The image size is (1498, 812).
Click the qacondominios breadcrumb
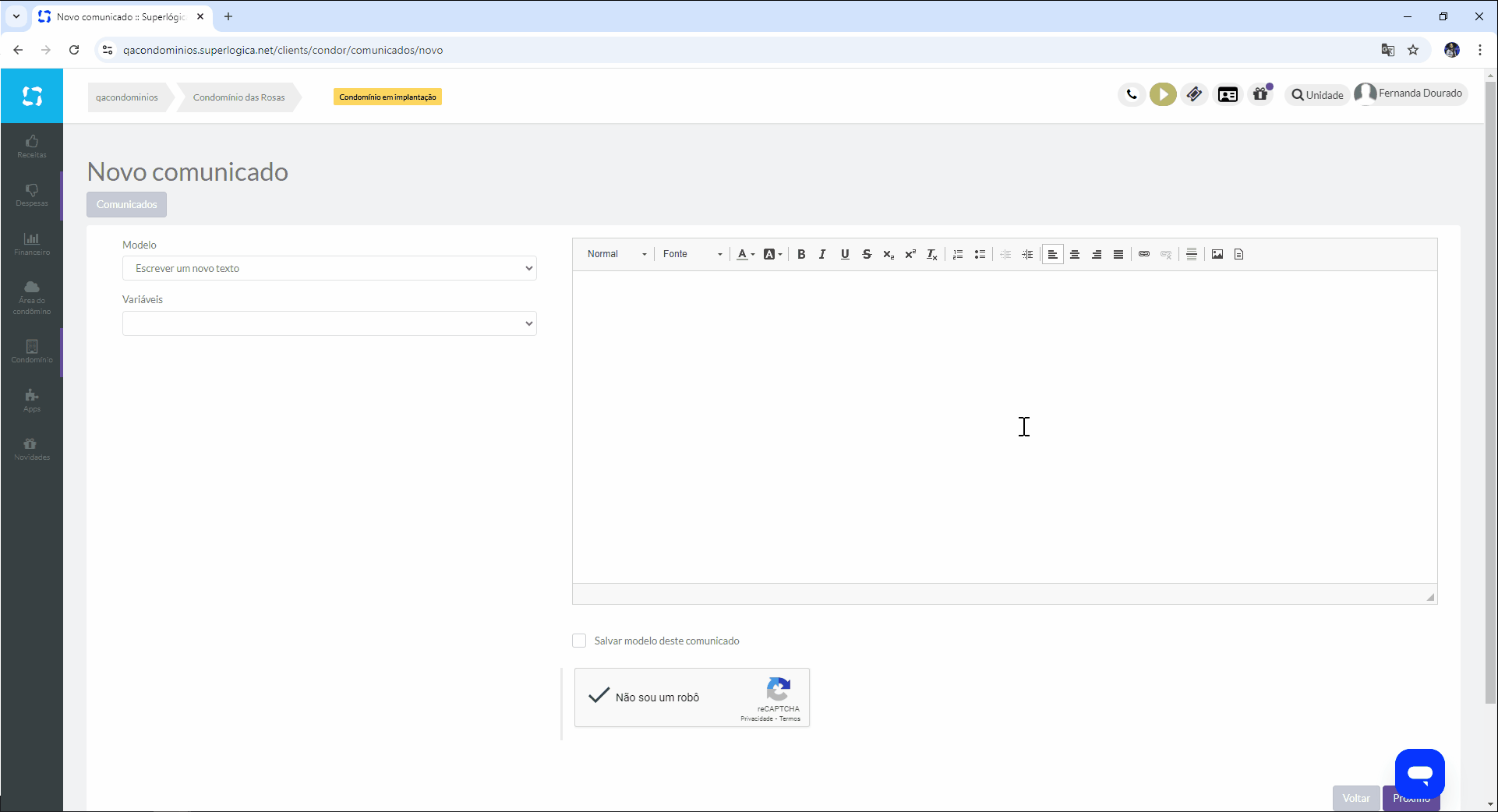[x=127, y=97]
